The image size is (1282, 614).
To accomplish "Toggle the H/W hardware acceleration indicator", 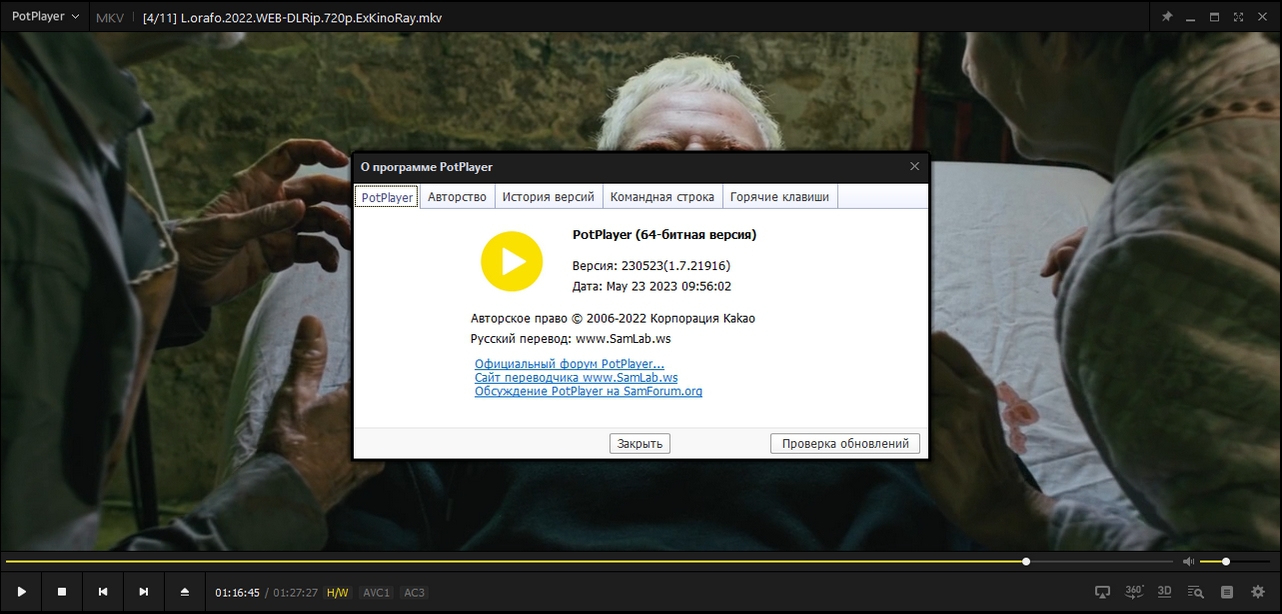I will click(338, 593).
